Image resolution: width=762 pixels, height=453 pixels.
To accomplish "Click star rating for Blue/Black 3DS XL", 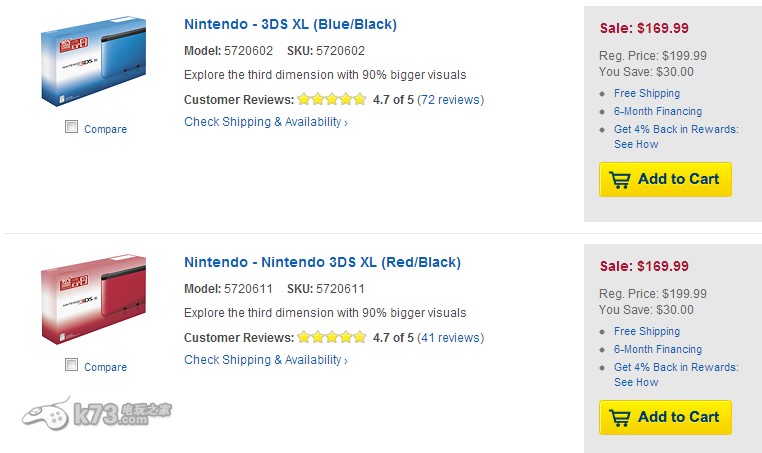I will click(x=332, y=100).
